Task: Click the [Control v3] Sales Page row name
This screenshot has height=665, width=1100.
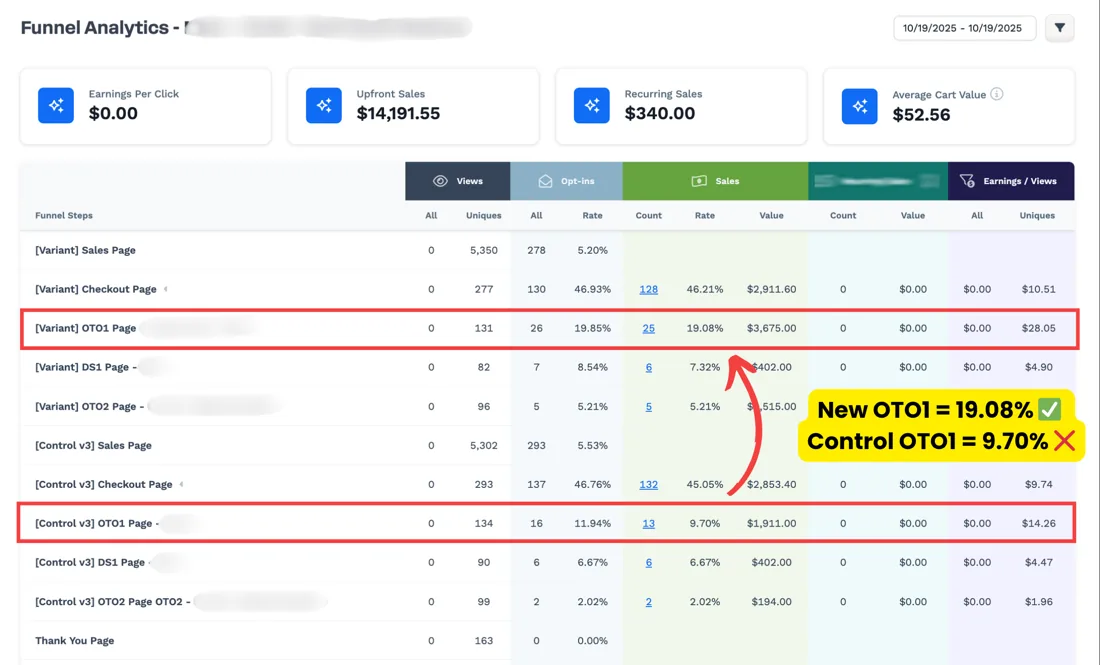Action: (93, 445)
